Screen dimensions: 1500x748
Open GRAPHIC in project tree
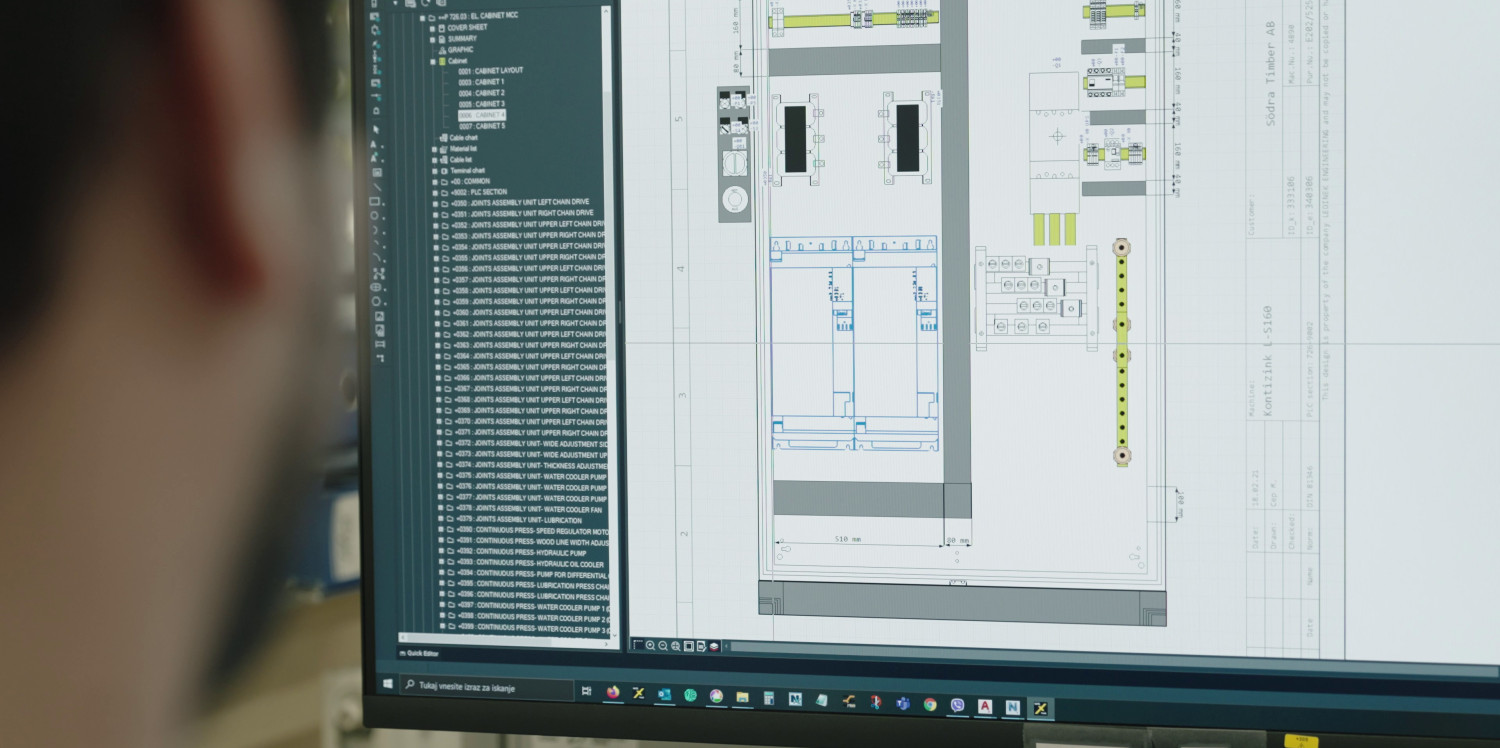[x=460, y=50]
